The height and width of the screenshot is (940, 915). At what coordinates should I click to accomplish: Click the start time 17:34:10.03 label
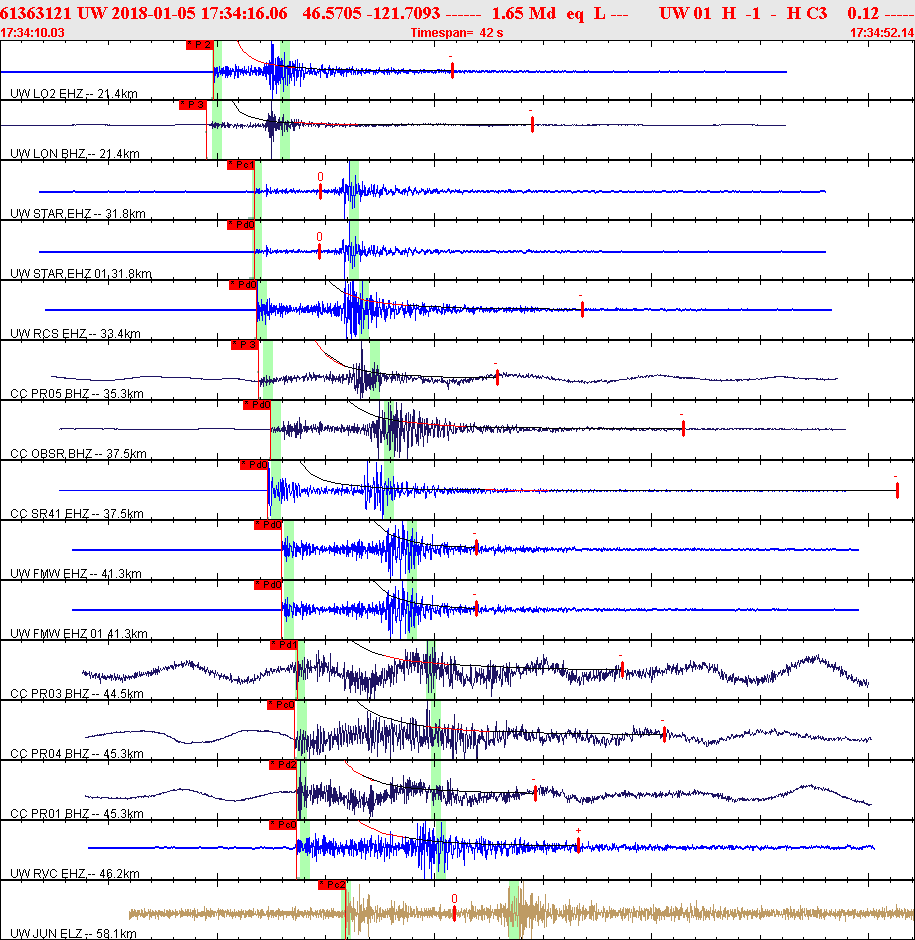pyautogui.click(x=32, y=33)
